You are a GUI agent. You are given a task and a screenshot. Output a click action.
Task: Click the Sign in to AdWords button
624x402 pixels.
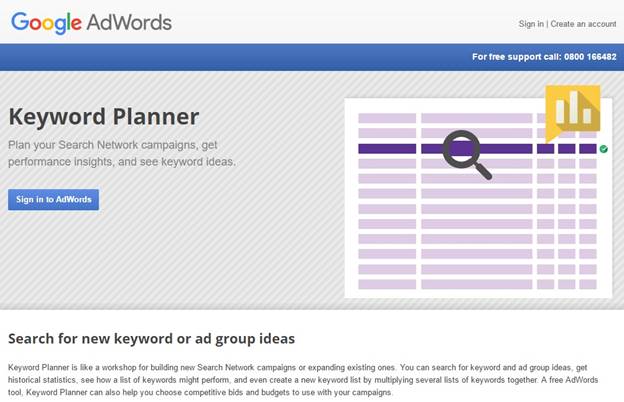click(53, 199)
